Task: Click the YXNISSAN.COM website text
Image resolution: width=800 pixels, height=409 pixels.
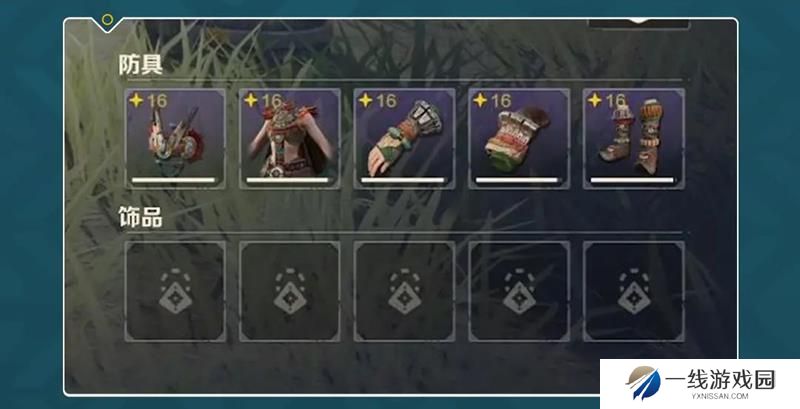Action: point(720,396)
